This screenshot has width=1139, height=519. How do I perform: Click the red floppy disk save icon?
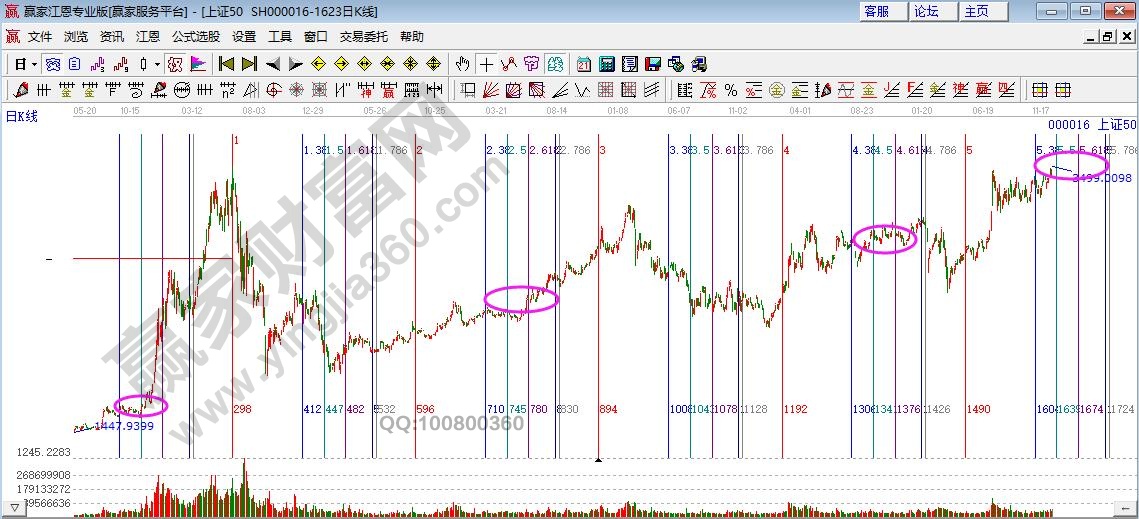pos(653,64)
